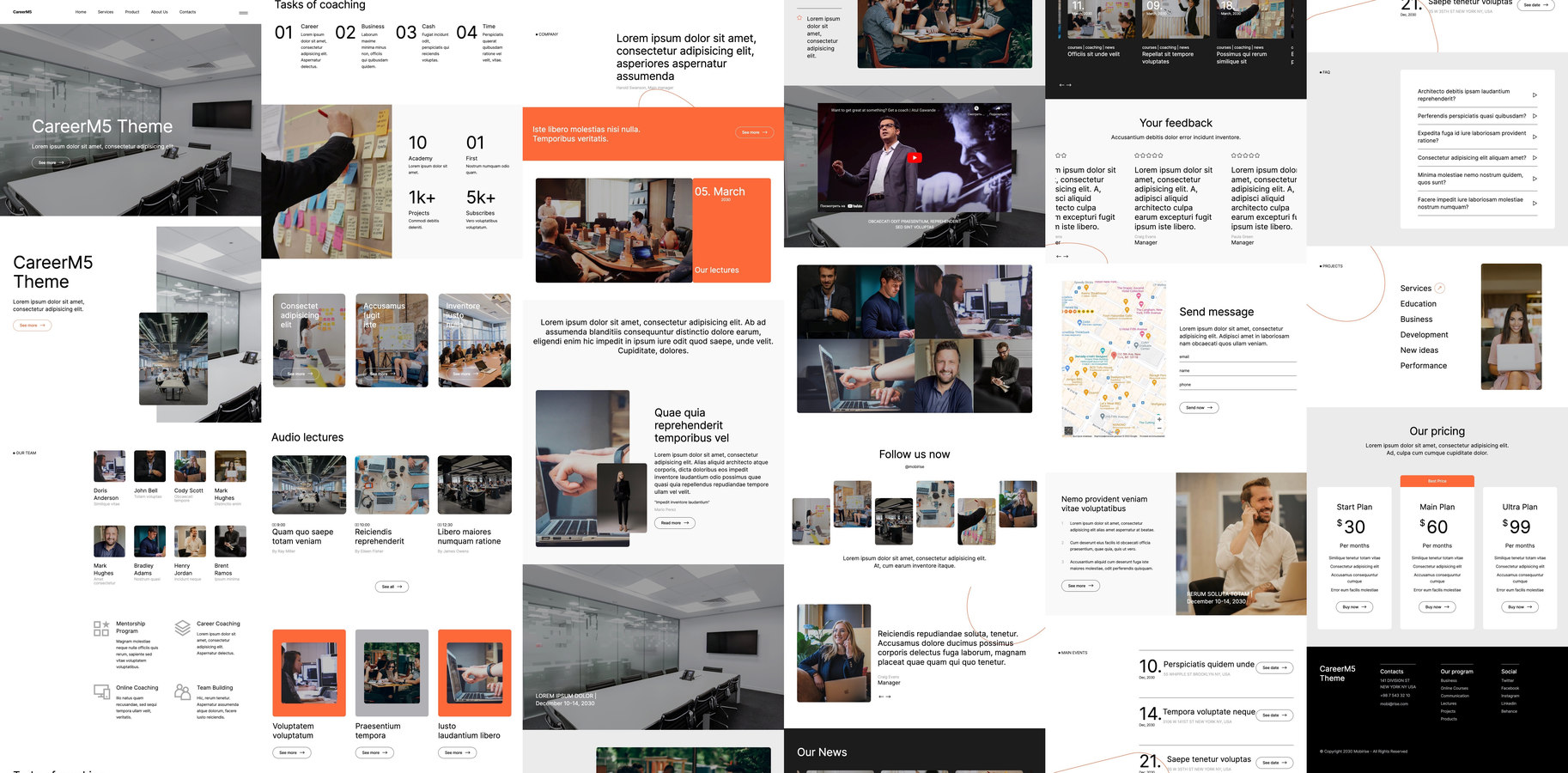Image resolution: width=1568 pixels, height=773 pixels.
Task: Expand FAQ 'Consectetur adipisicing elit aliquam amet?'
Action: pos(1535,158)
